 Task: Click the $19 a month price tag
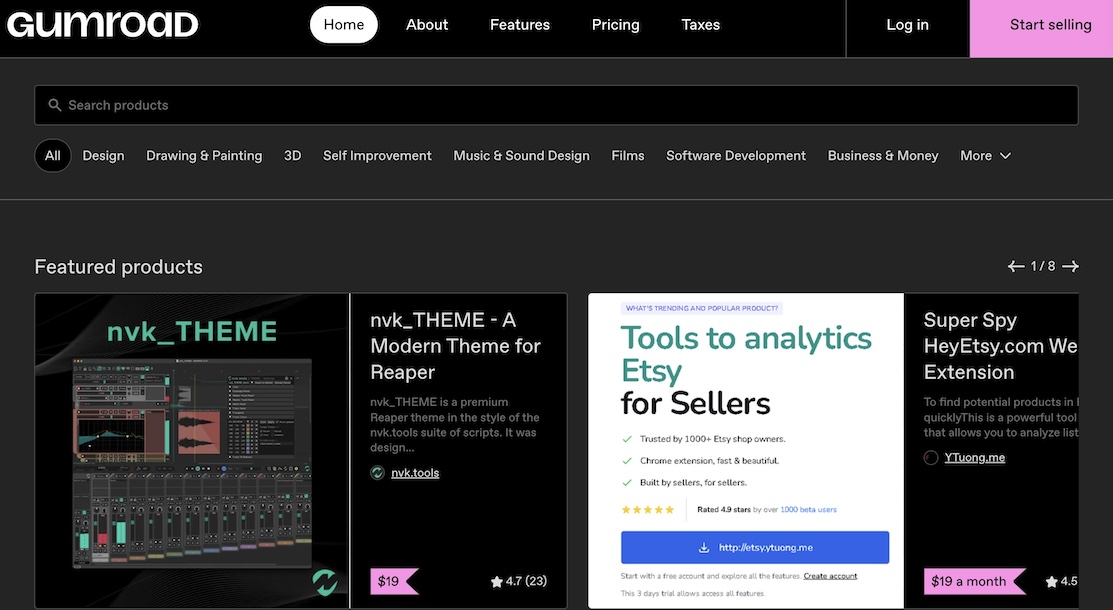pyautogui.click(x=974, y=582)
